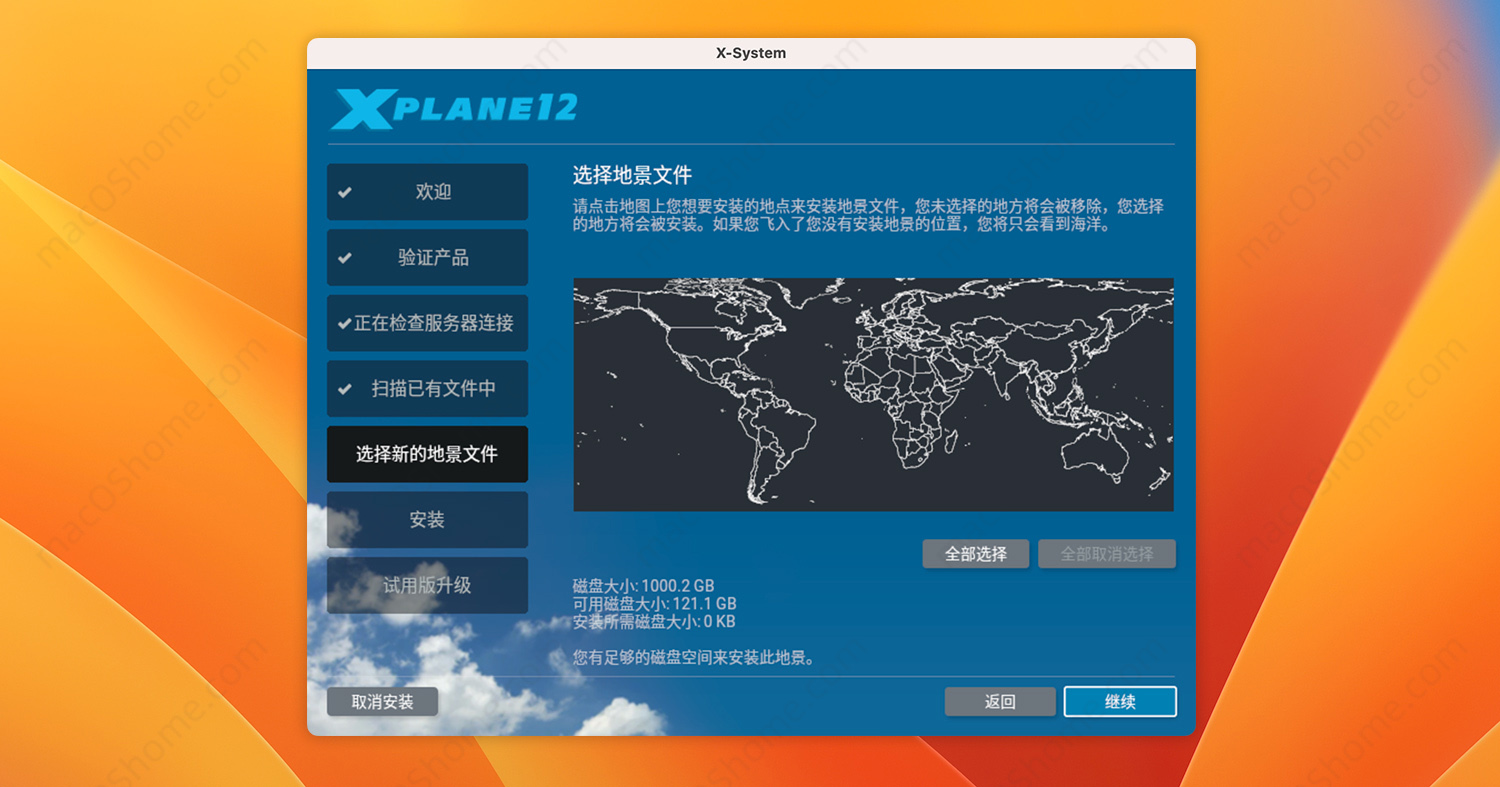Open the 验证产品 step in sidebar

[427, 257]
